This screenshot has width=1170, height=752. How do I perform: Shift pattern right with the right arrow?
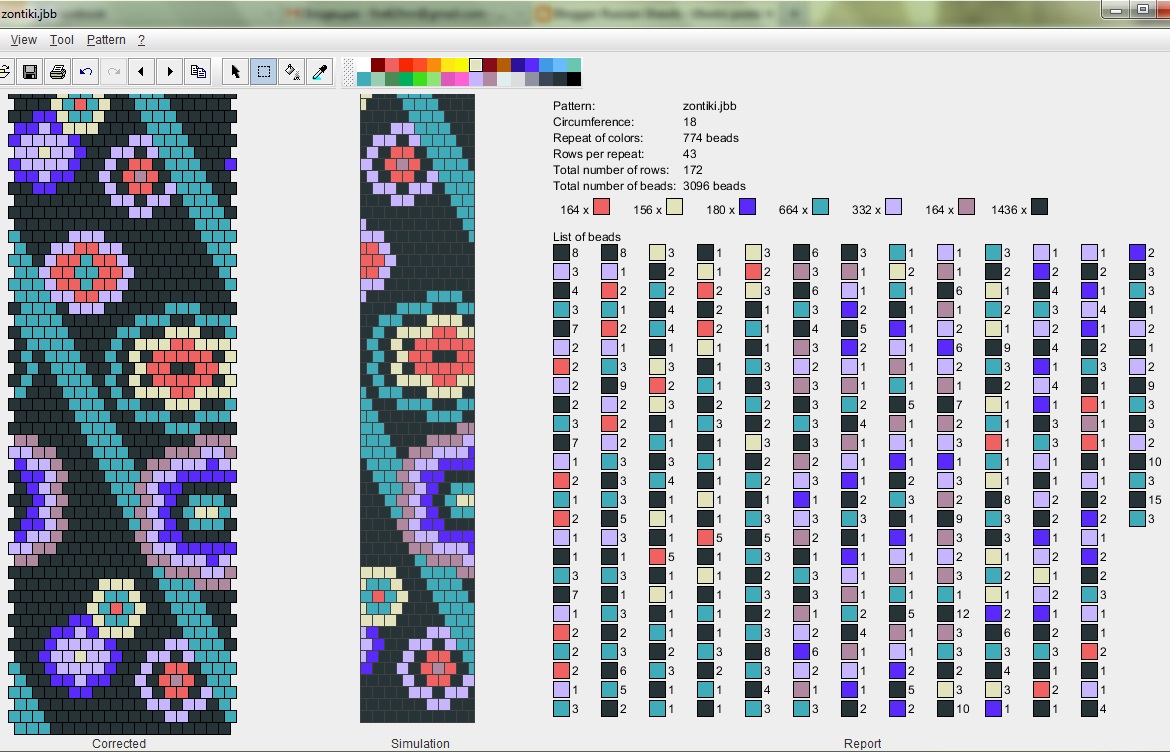coord(170,72)
